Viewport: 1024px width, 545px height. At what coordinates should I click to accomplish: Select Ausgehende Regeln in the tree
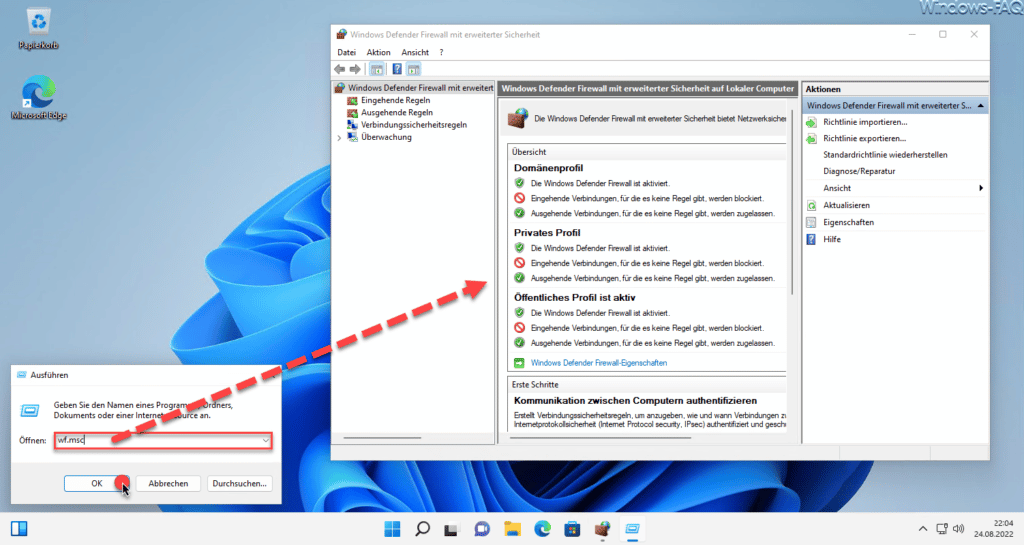(396, 112)
